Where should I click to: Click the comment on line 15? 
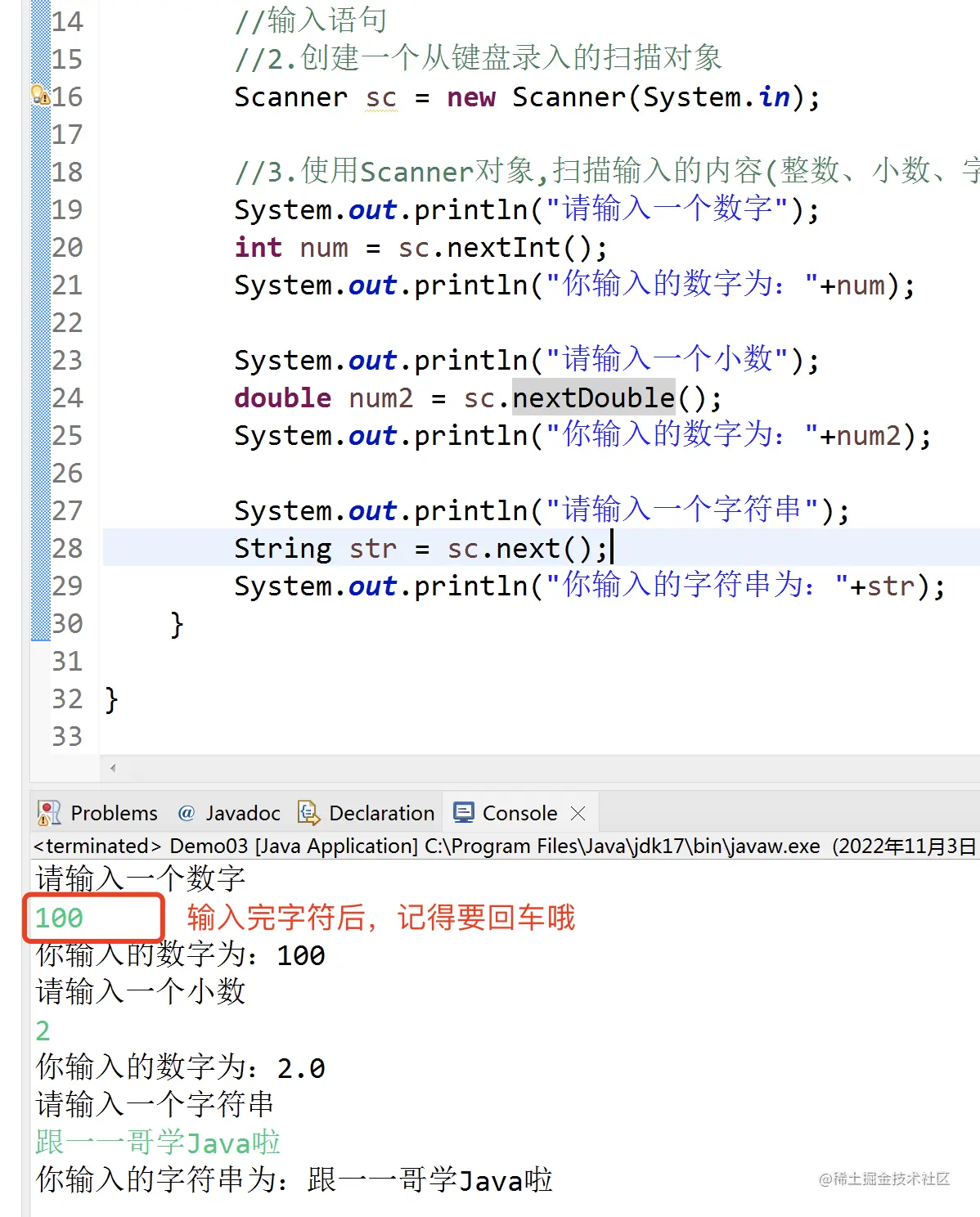(479, 59)
